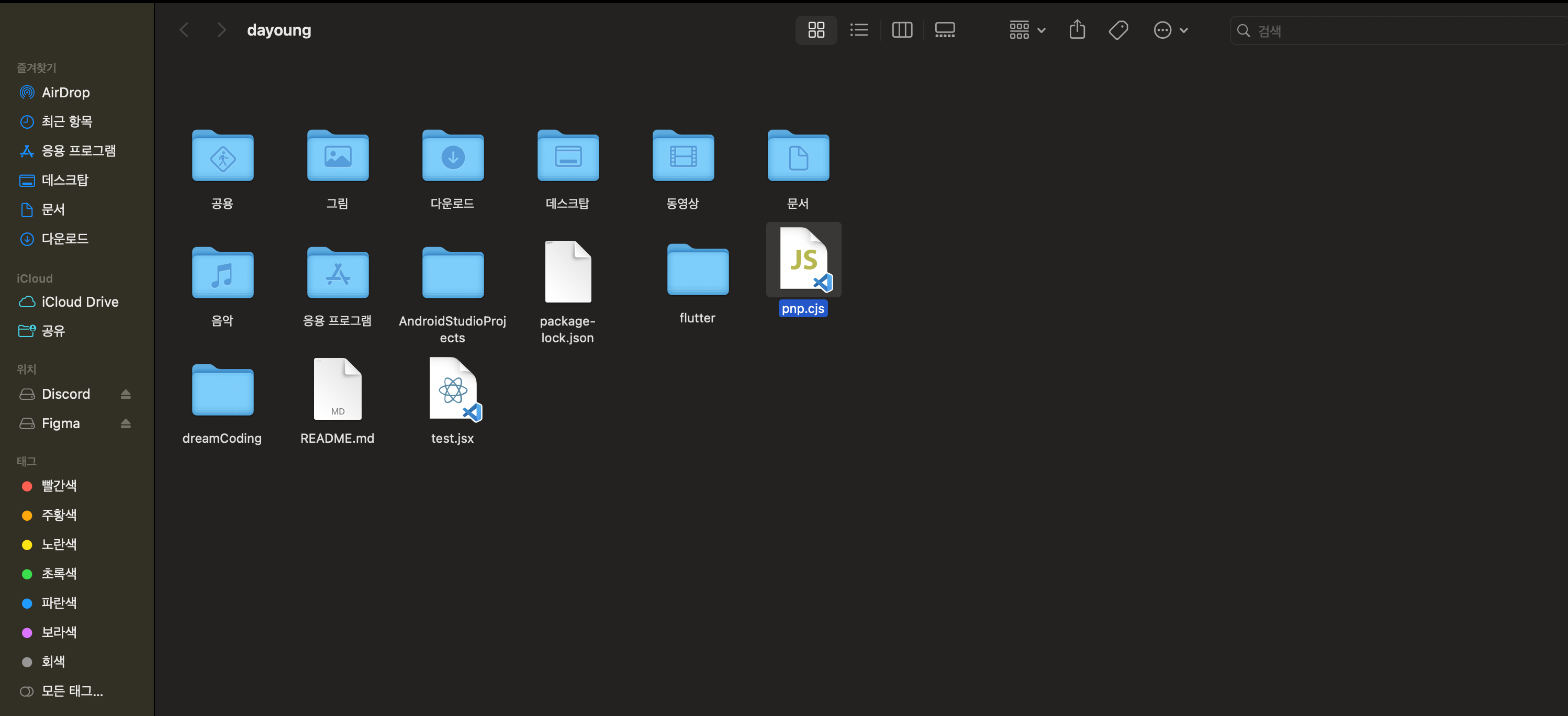Viewport: 1568px width, 716px height.
Task: Select the test.jsx file icon
Action: [x=453, y=389]
